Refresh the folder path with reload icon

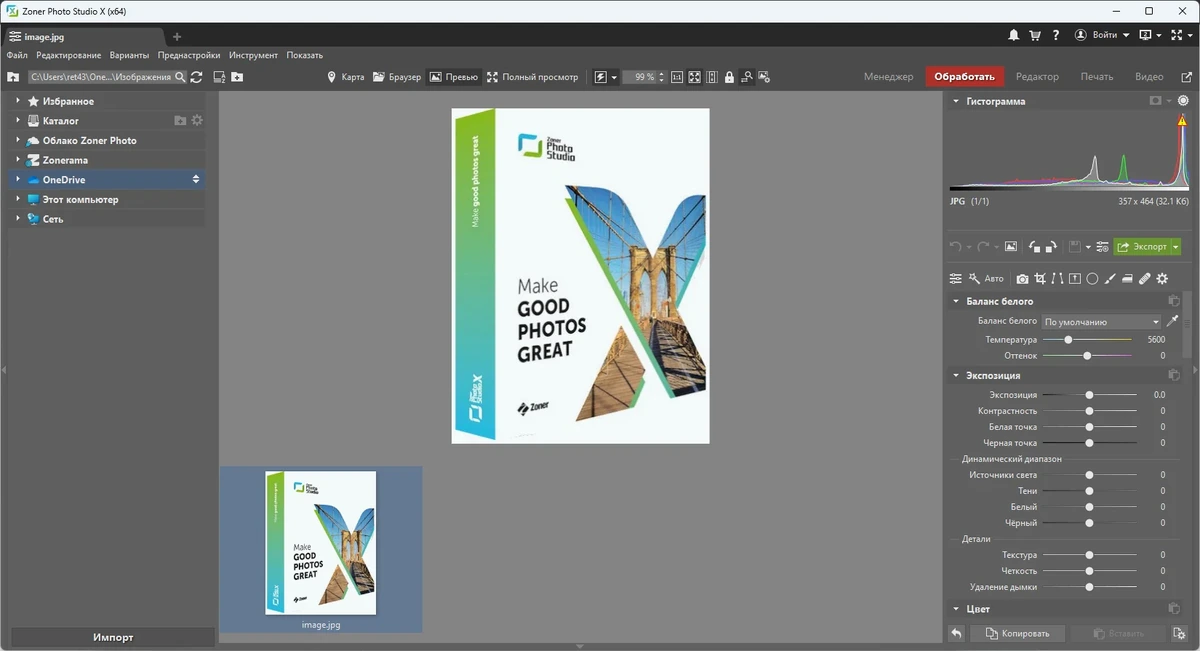tap(196, 77)
